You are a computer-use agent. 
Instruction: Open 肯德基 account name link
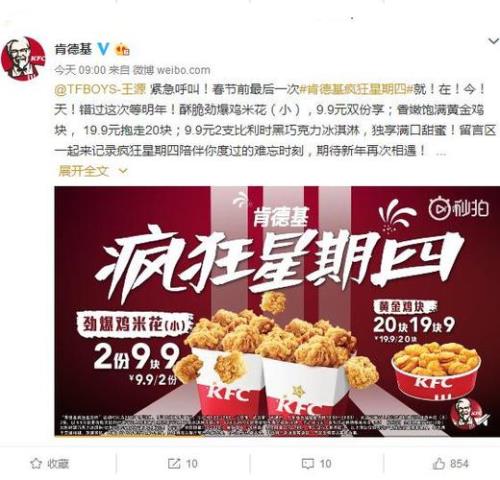[x=73, y=49]
